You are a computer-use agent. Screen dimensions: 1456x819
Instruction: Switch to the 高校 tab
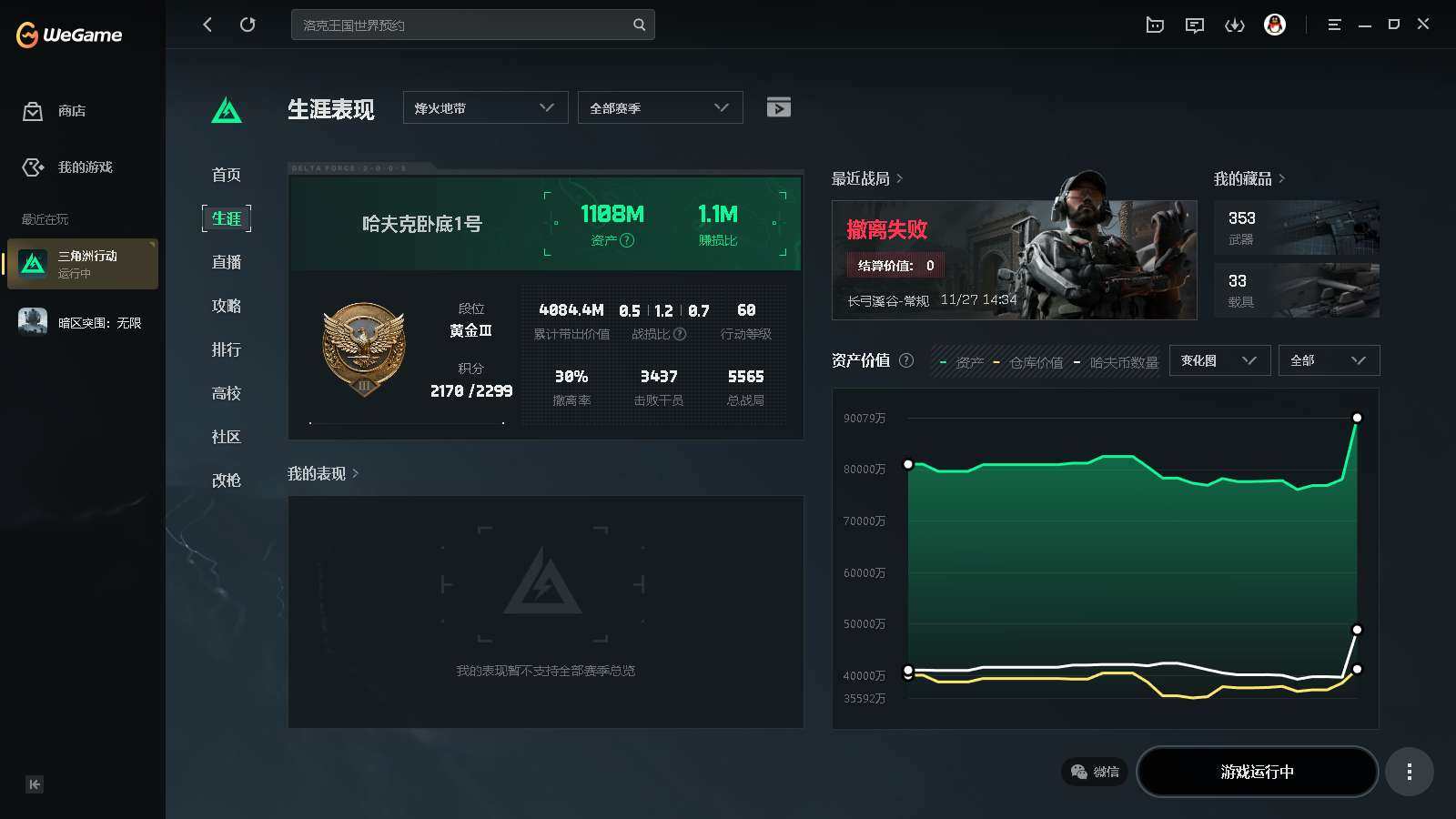pos(227,393)
